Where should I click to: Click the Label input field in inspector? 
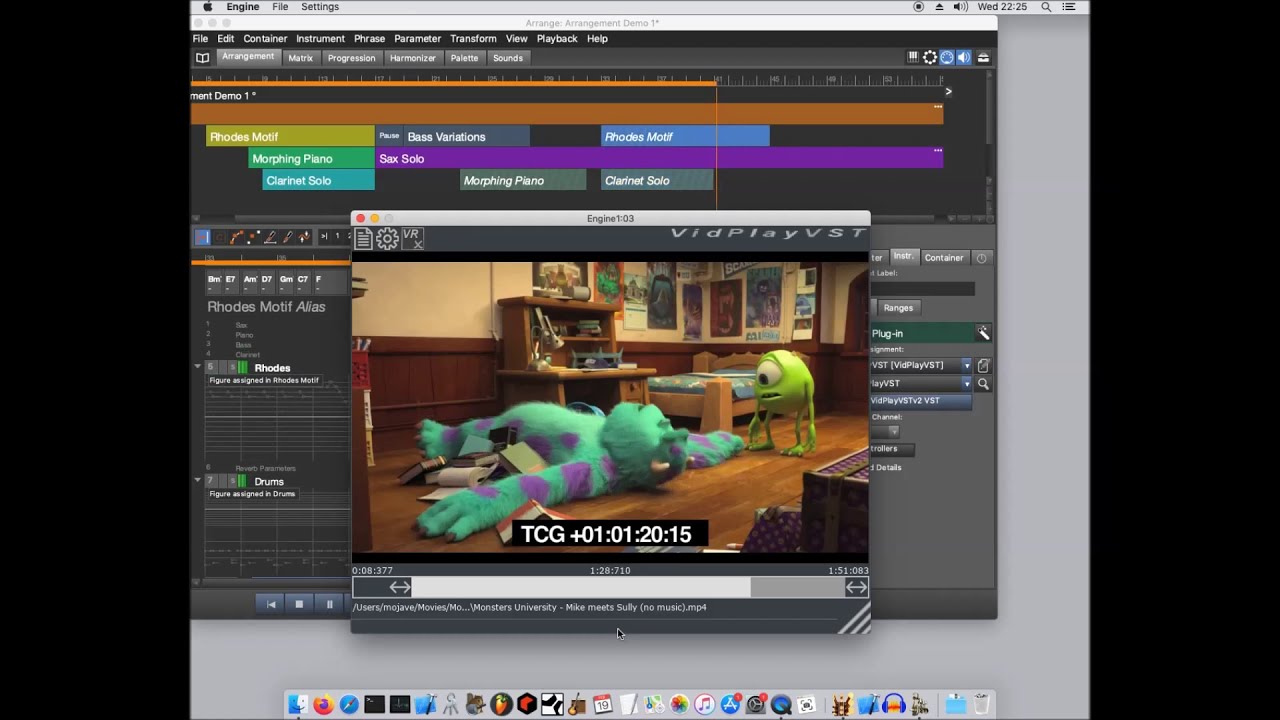[922, 289]
